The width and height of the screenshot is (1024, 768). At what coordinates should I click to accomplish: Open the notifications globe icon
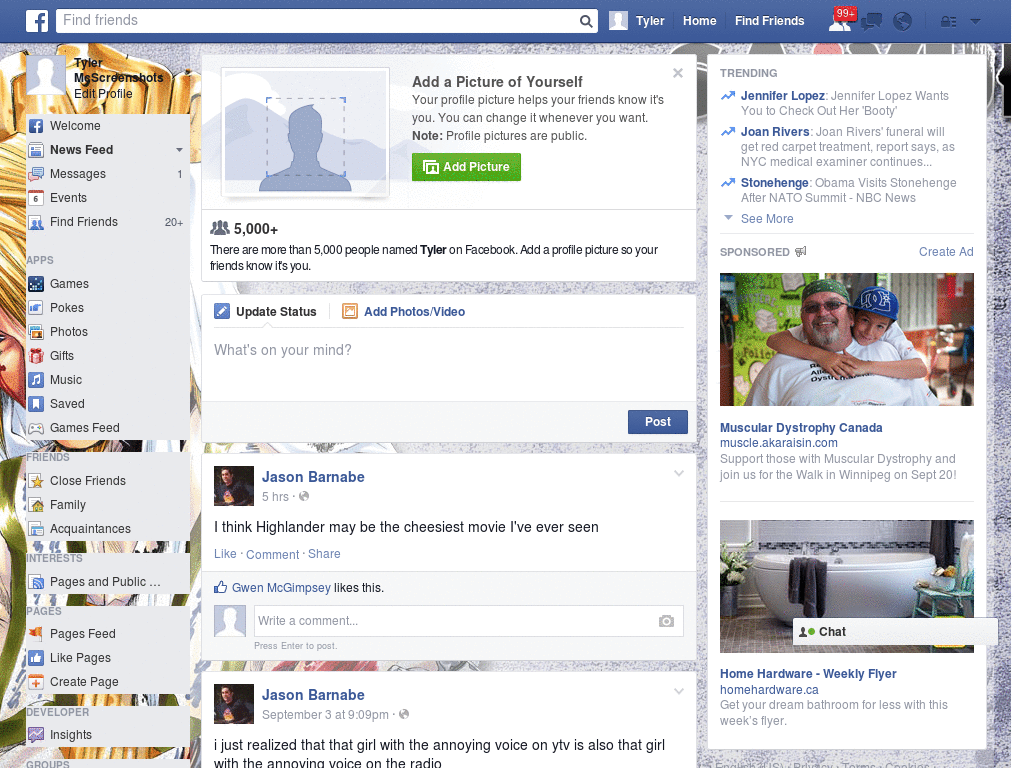[x=902, y=22]
